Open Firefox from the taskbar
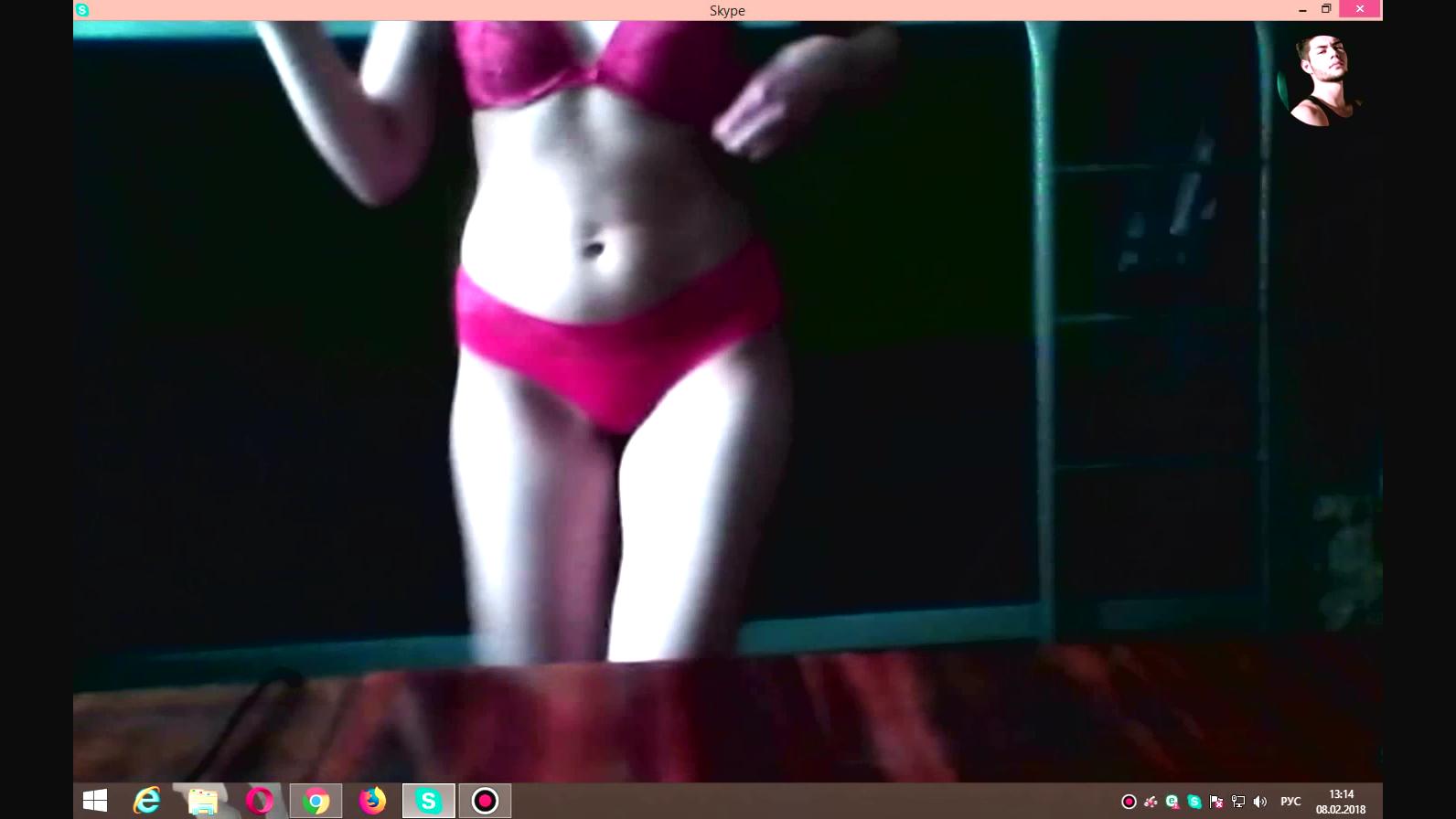 coord(372,802)
